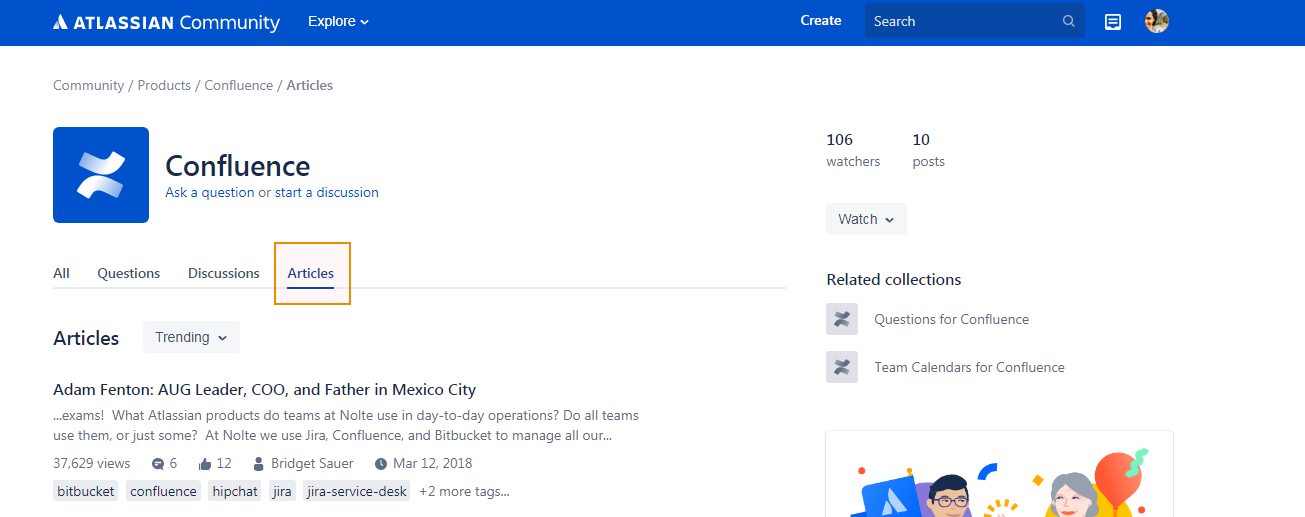Viewport: 1305px width, 517px height.
Task: Click the clock icon beside Mar 12, 2018
Action: tap(381, 464)
